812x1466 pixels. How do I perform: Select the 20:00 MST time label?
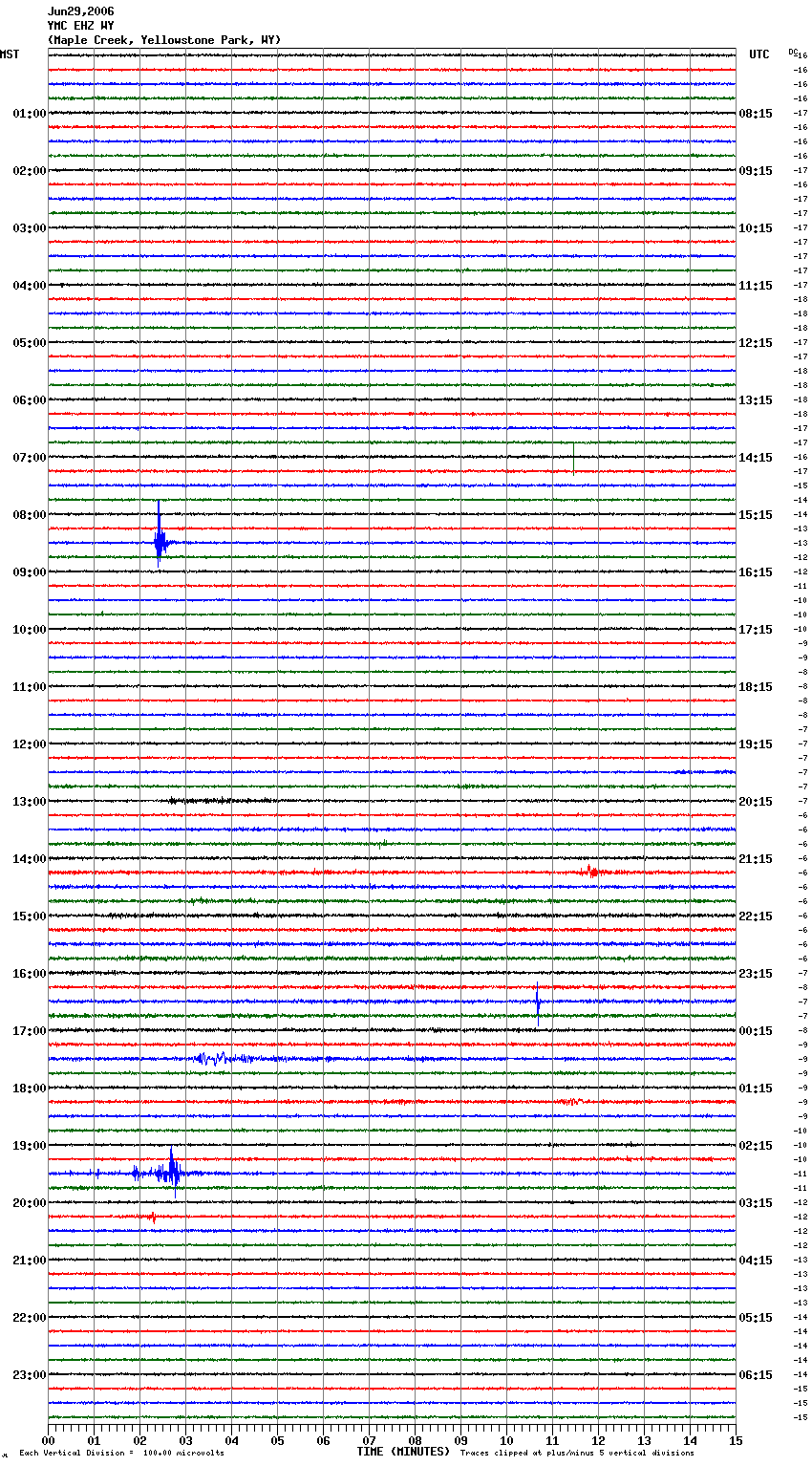pos(29,1203)
